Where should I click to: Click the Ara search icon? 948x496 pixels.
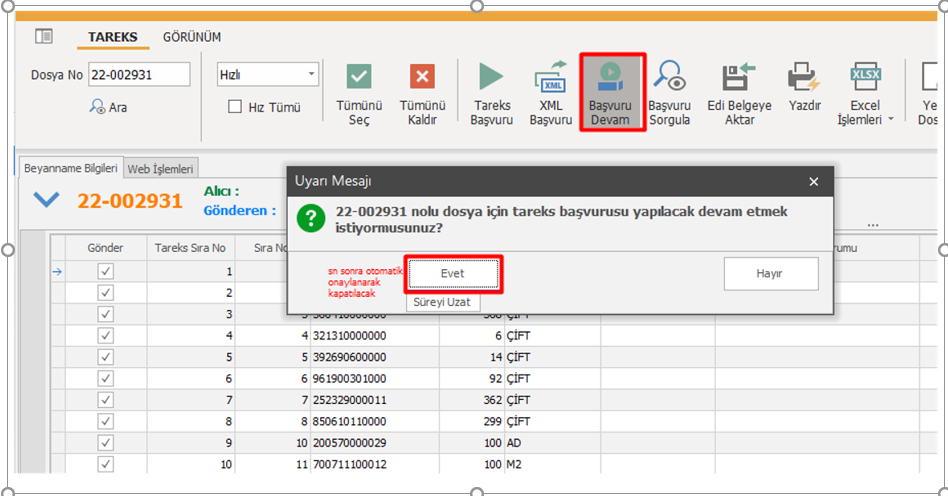click(x=97, y=106)
